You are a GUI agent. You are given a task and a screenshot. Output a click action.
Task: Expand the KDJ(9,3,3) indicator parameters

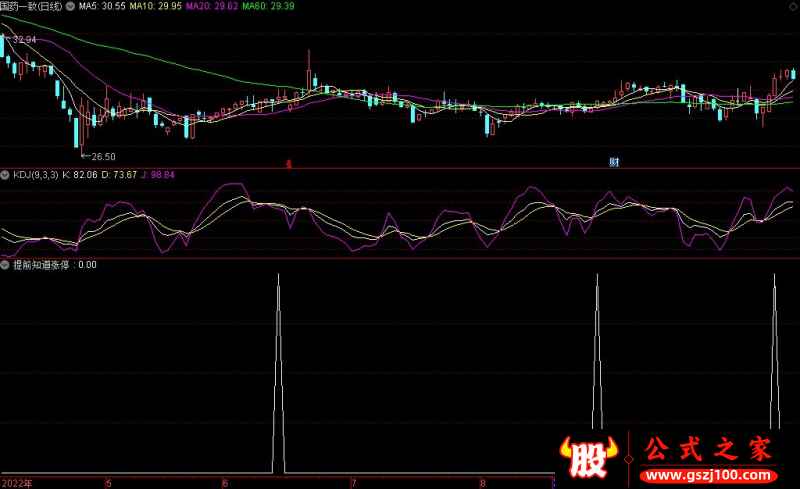coord(35,175)
